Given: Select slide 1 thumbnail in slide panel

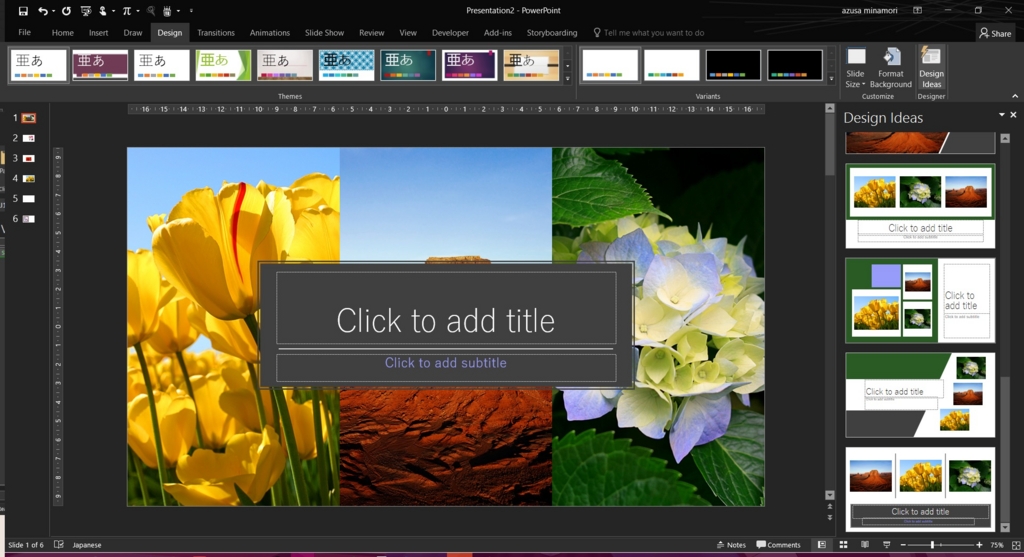Looking at the screenshot, I should [x=29, y=118].
